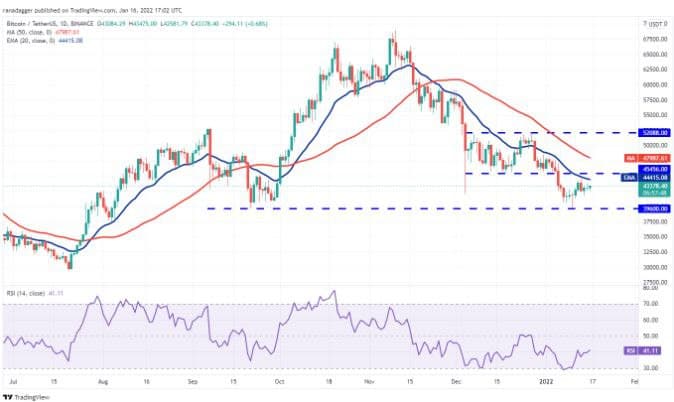Click the Aug date label on time axis
The height and width of the screenshot is (402, 674).
click(x=102, y=381)
